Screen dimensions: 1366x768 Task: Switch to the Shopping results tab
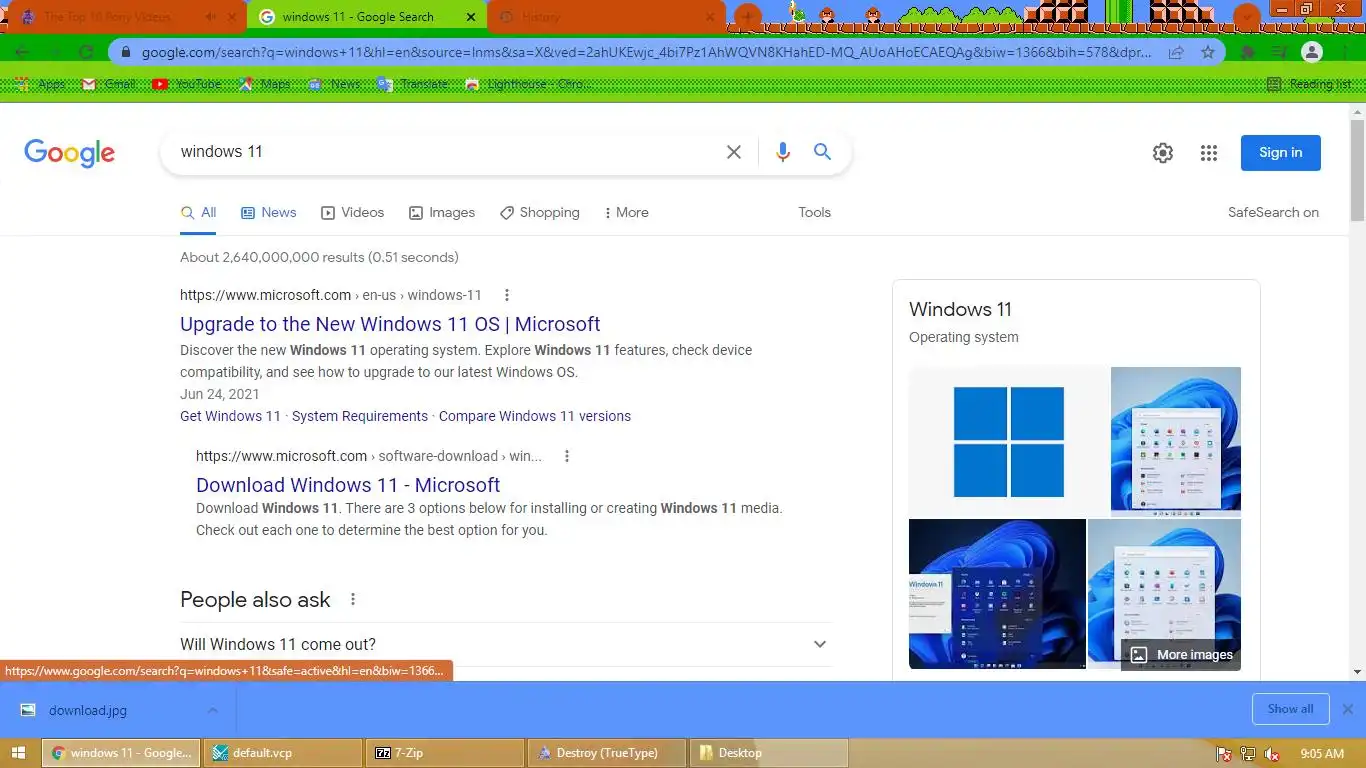click(x=540, y=212)
